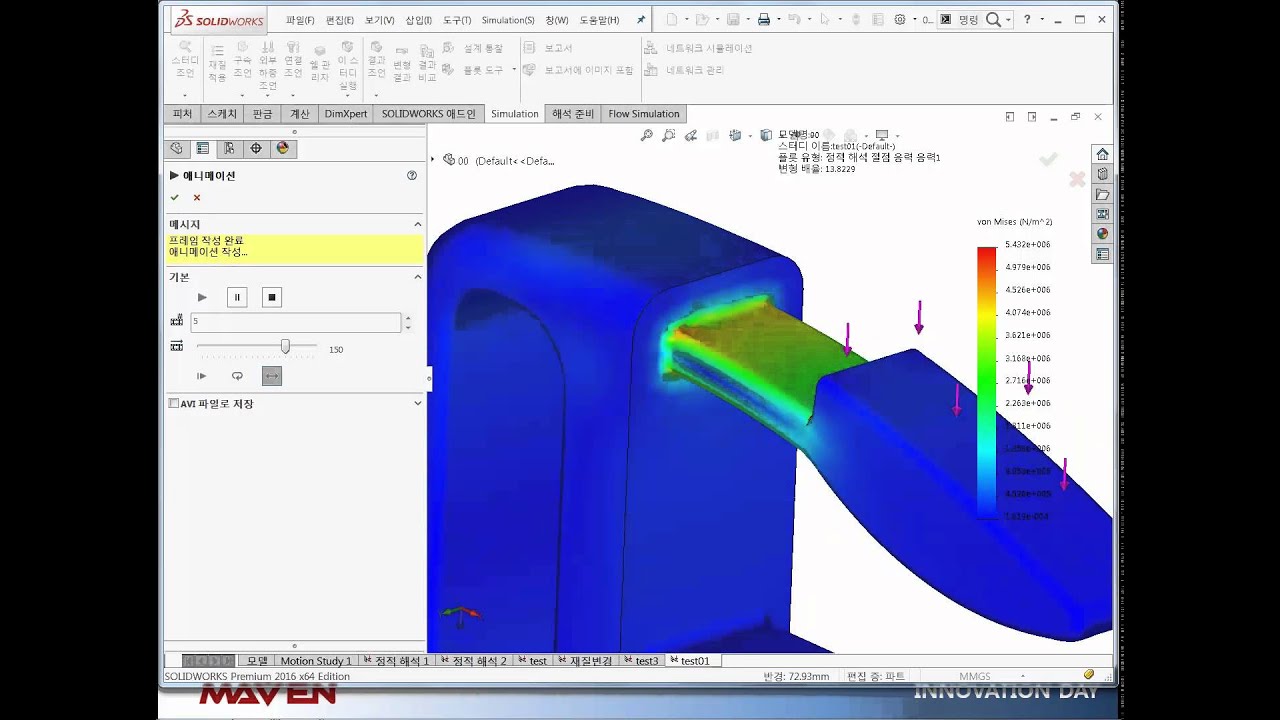Screen dimensions: 1280x720
Task: Toggle the reciprocate animation mode button
Action: (272, 376)
